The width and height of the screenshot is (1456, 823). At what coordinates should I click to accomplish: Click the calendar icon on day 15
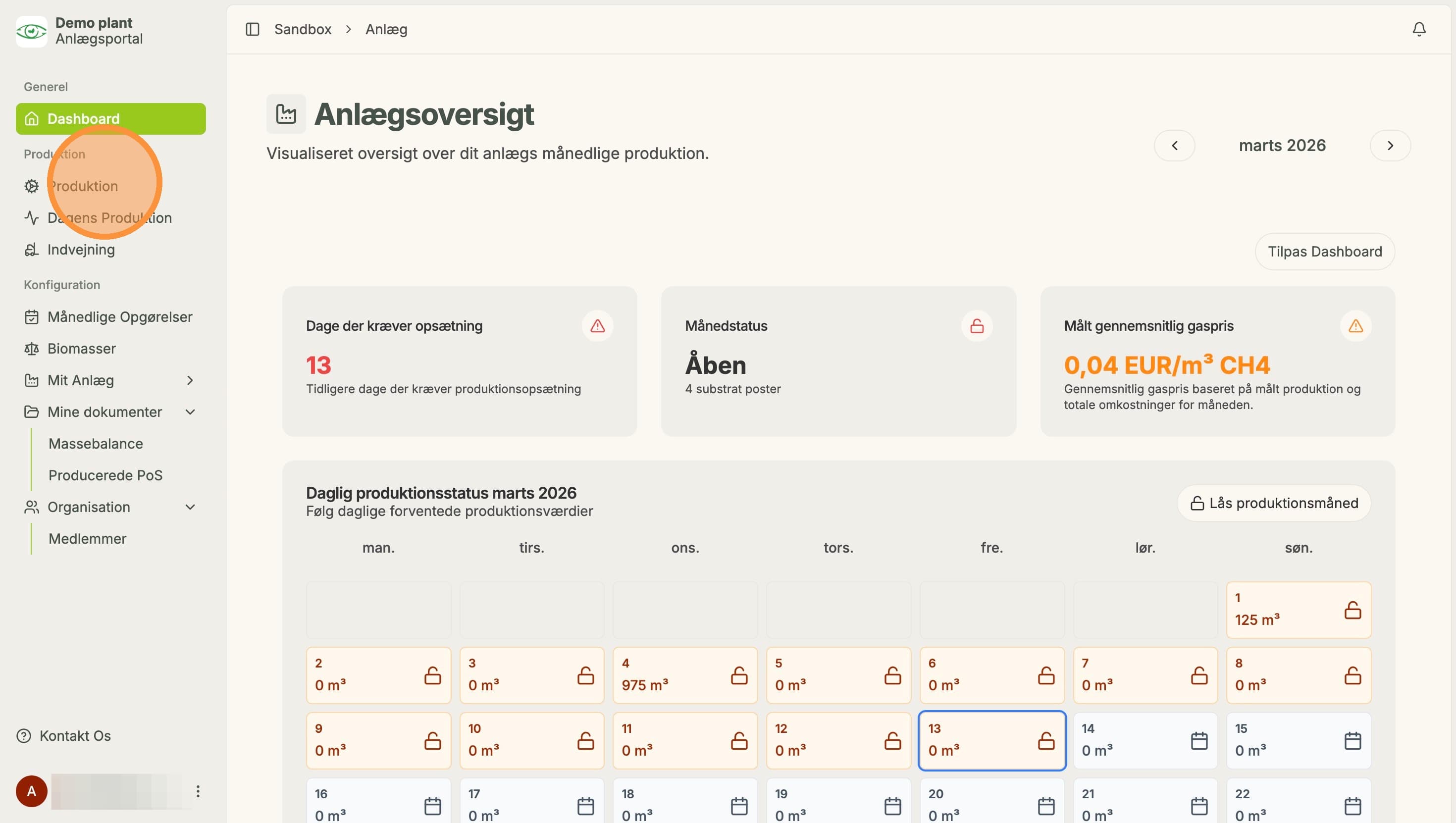click(1352, 741)
